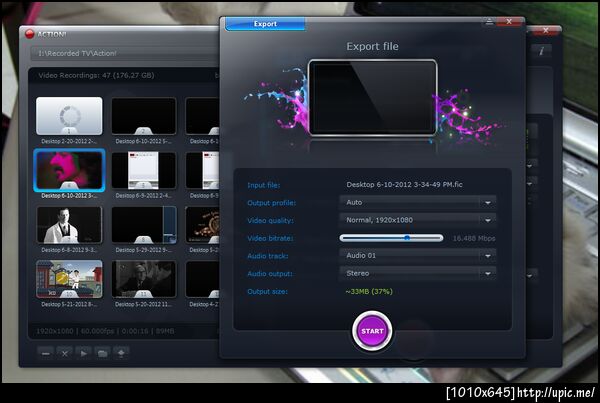Expand the Video quality dropdown
Screen dimensions: 600x403
click(x=417, y=220)
